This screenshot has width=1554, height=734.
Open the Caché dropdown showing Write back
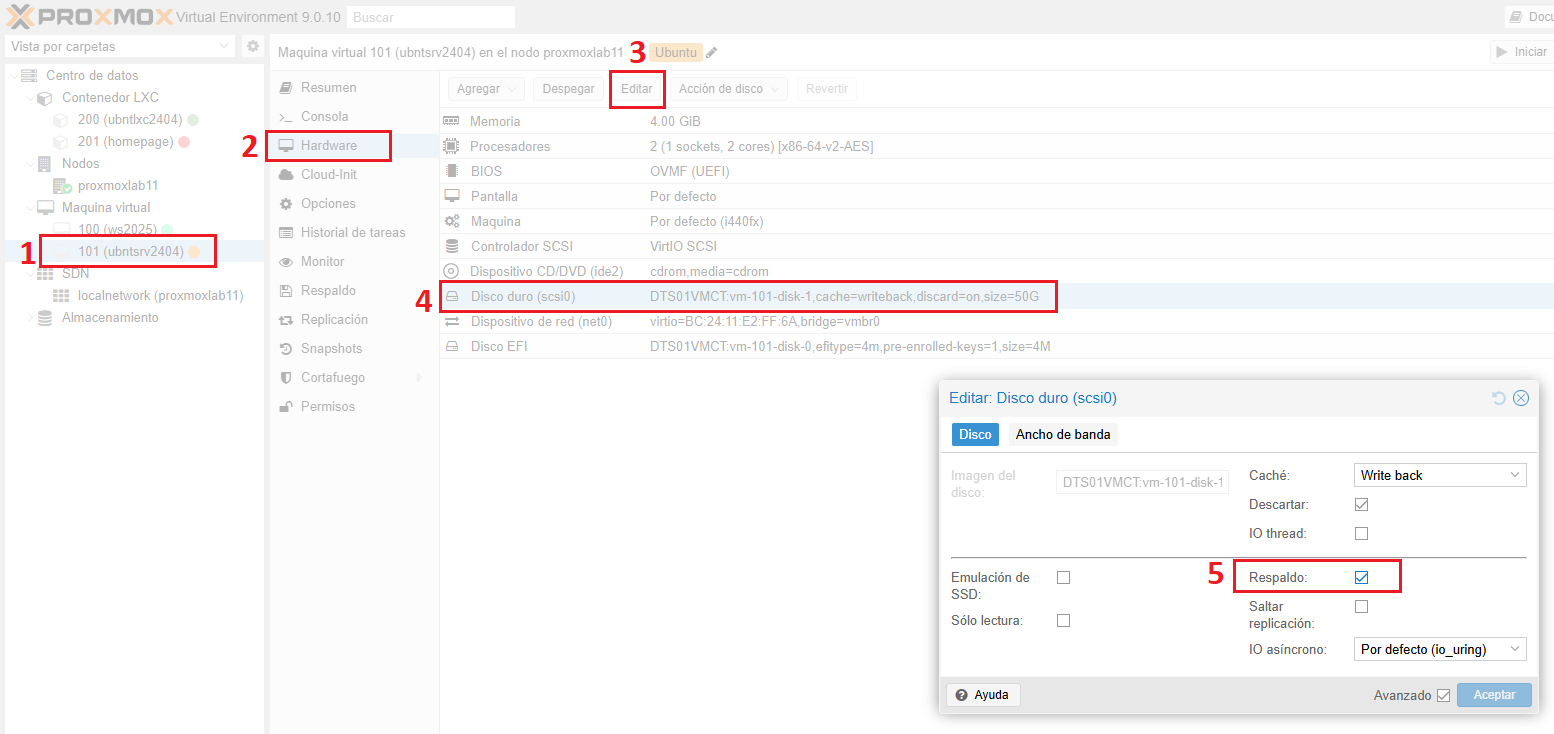click(x=1439, y=474)
